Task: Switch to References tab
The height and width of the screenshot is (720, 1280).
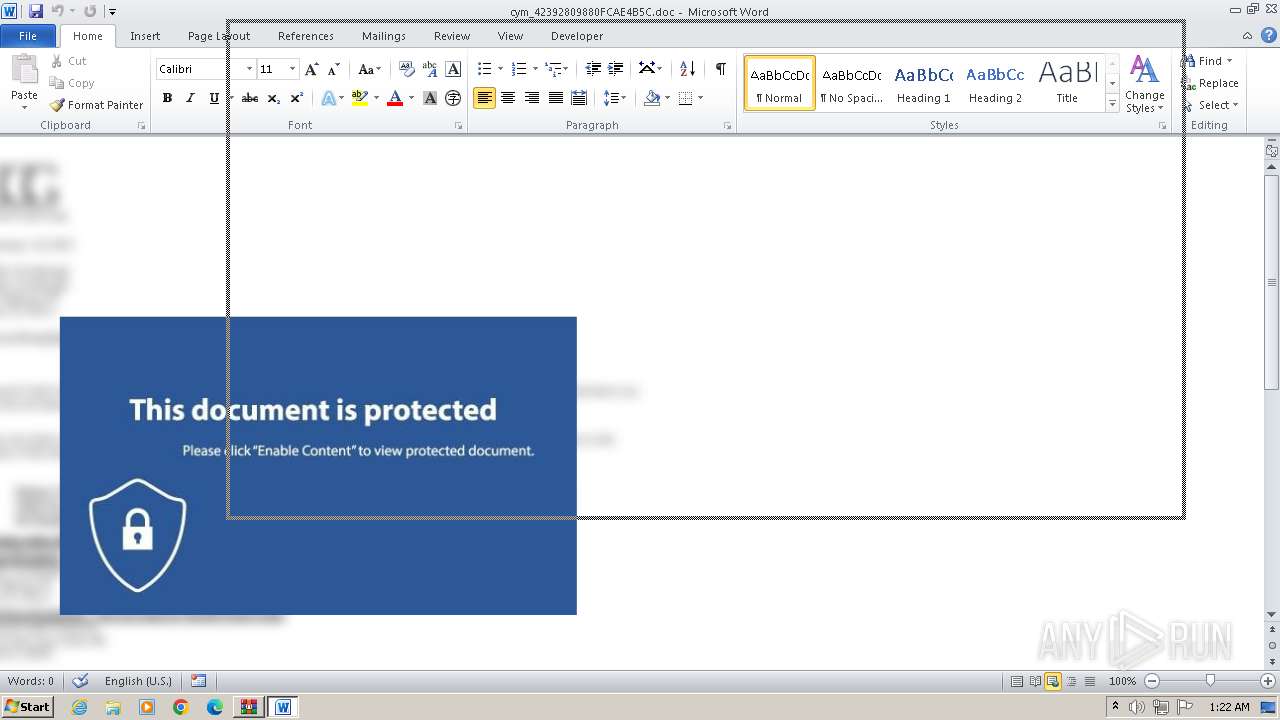Action: tap(306, 35)
